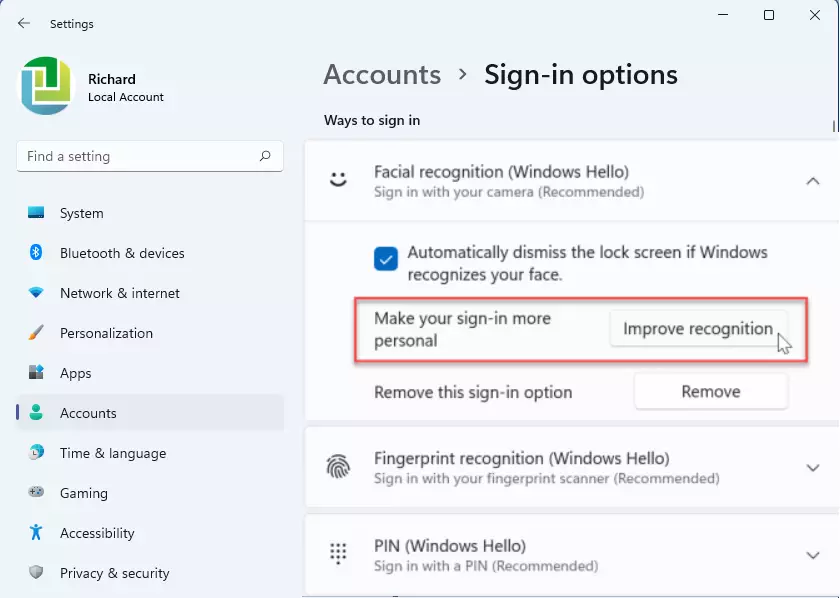Open System via its monitor icon

coord(36,213)
